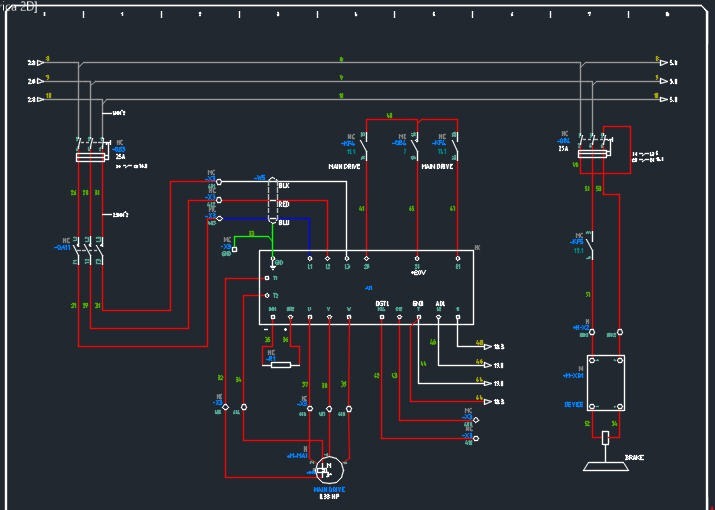The image size is (715, 510).
Task: Select the drive module outline box
Action: 366,287
